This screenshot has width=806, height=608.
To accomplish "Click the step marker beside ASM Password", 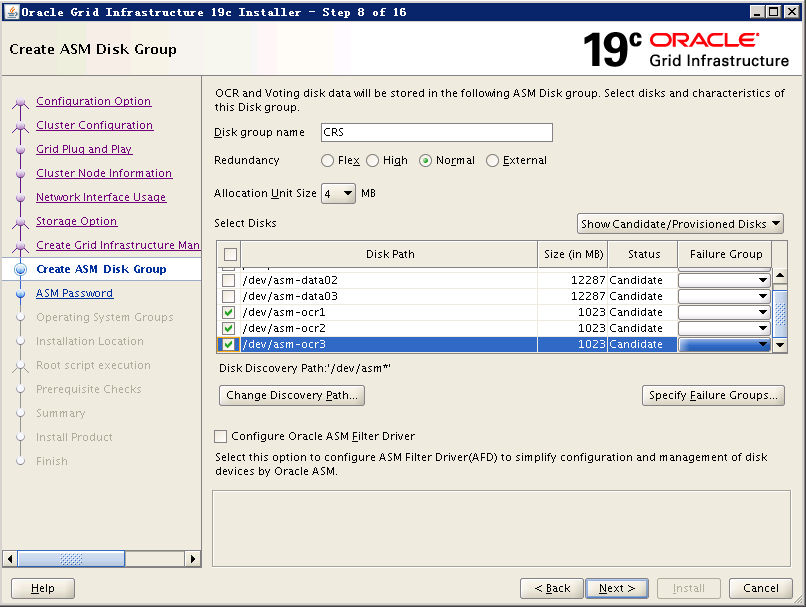I will [21, 293].
